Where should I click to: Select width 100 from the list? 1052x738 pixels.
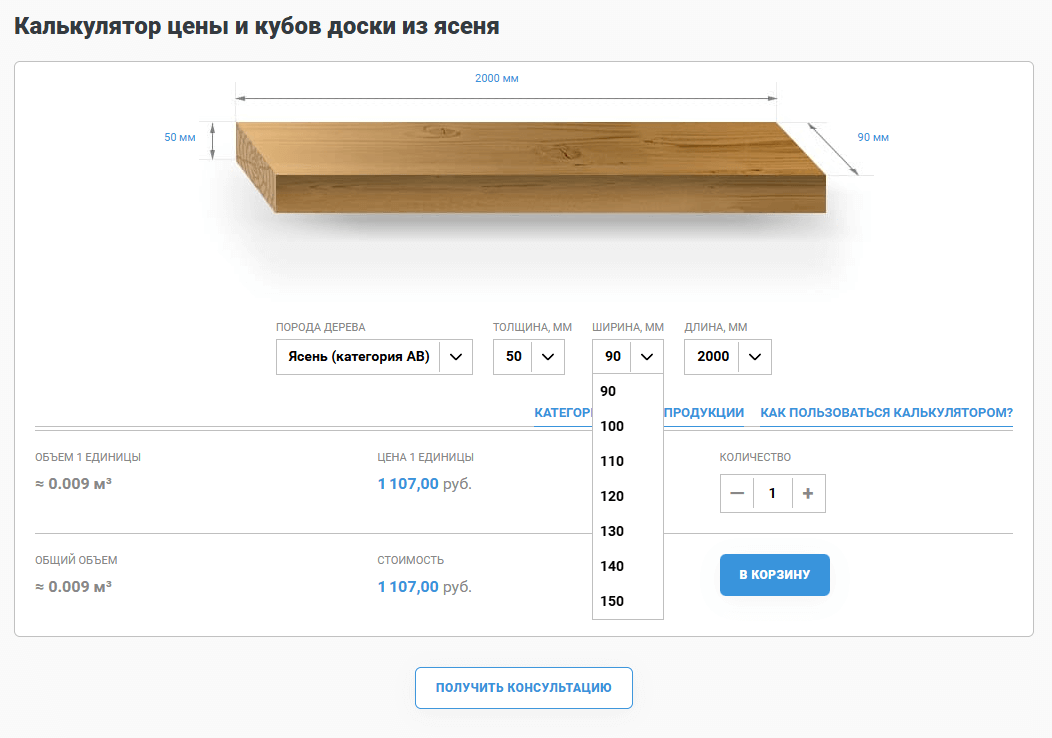[612, 426]
